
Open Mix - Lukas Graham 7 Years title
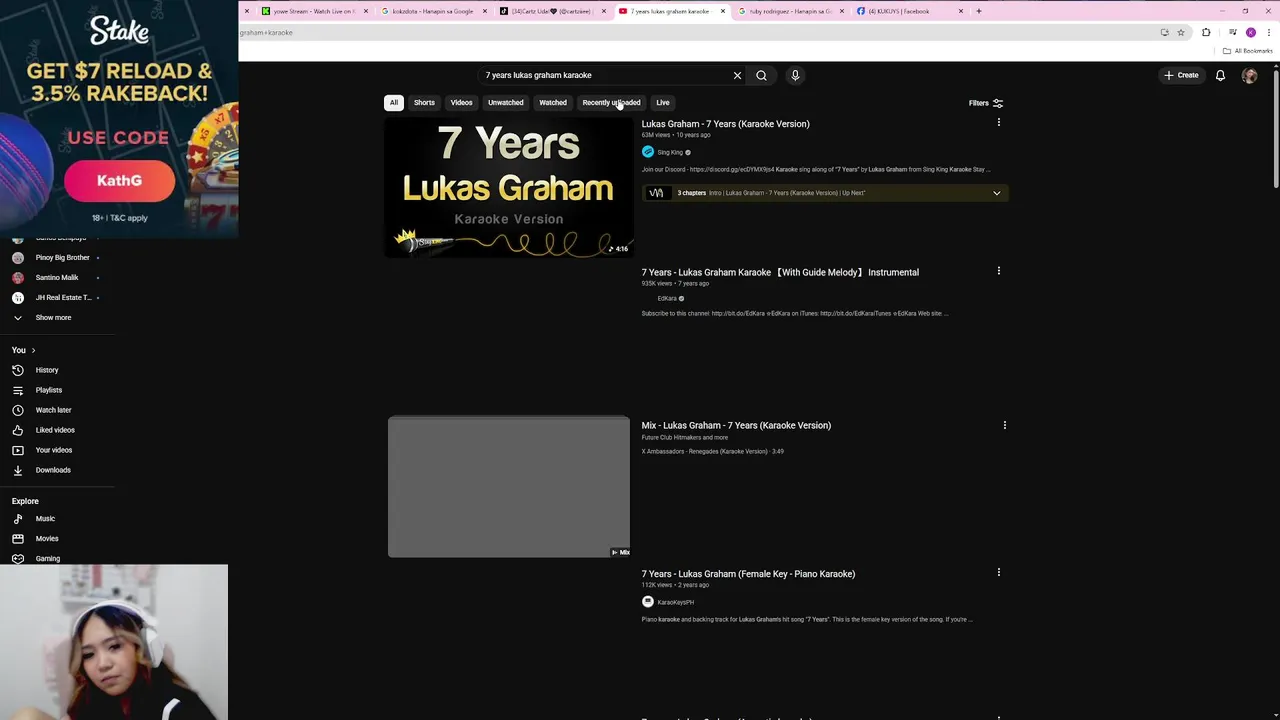coord(736,425)
